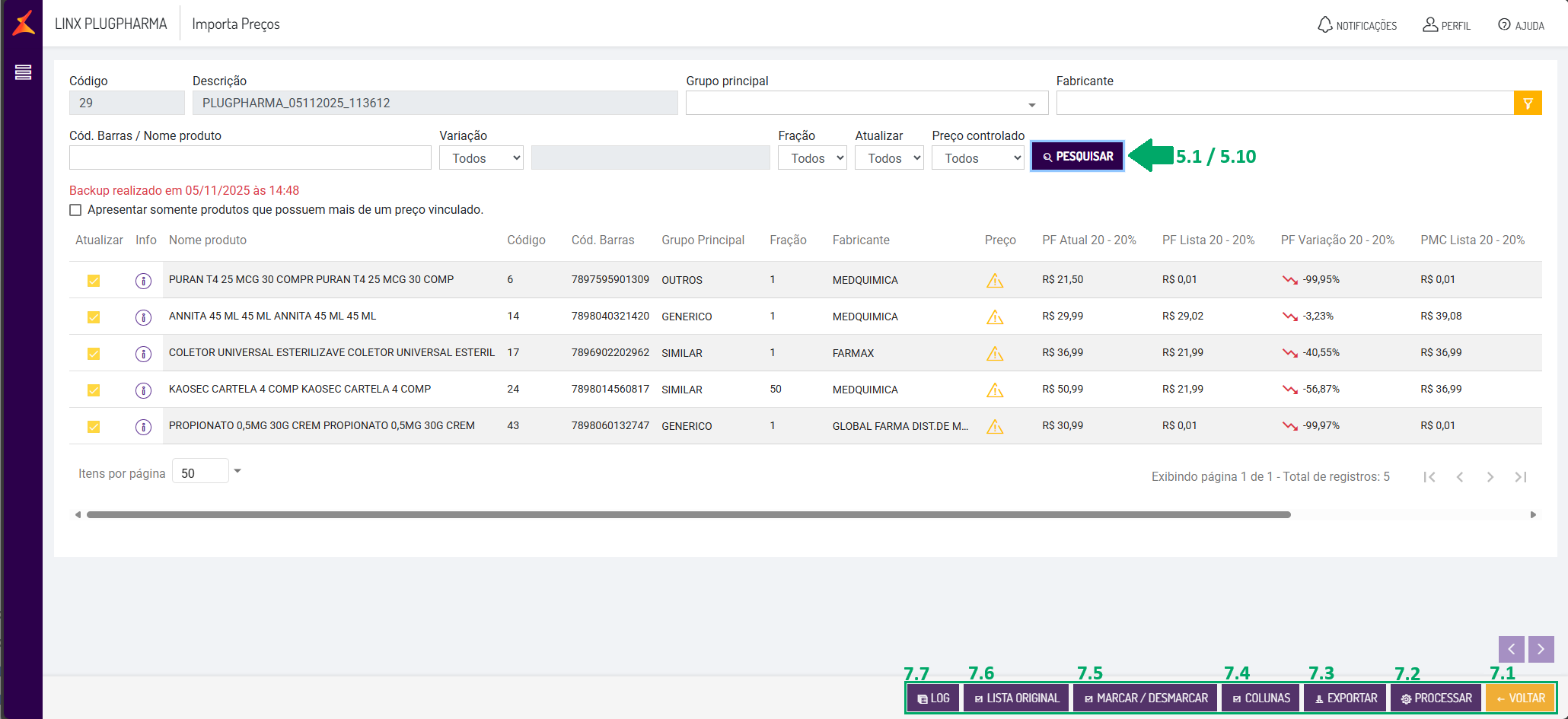Viewport: 1568px width, 719px height.
Task: Open Notificações bell
Action: [1357, 25]
